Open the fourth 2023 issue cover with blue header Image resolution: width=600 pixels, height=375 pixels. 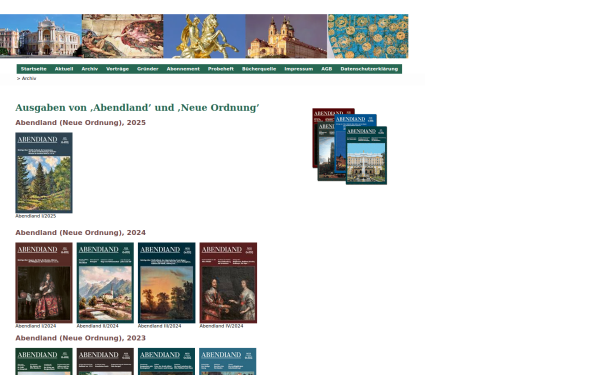point(228,361)
